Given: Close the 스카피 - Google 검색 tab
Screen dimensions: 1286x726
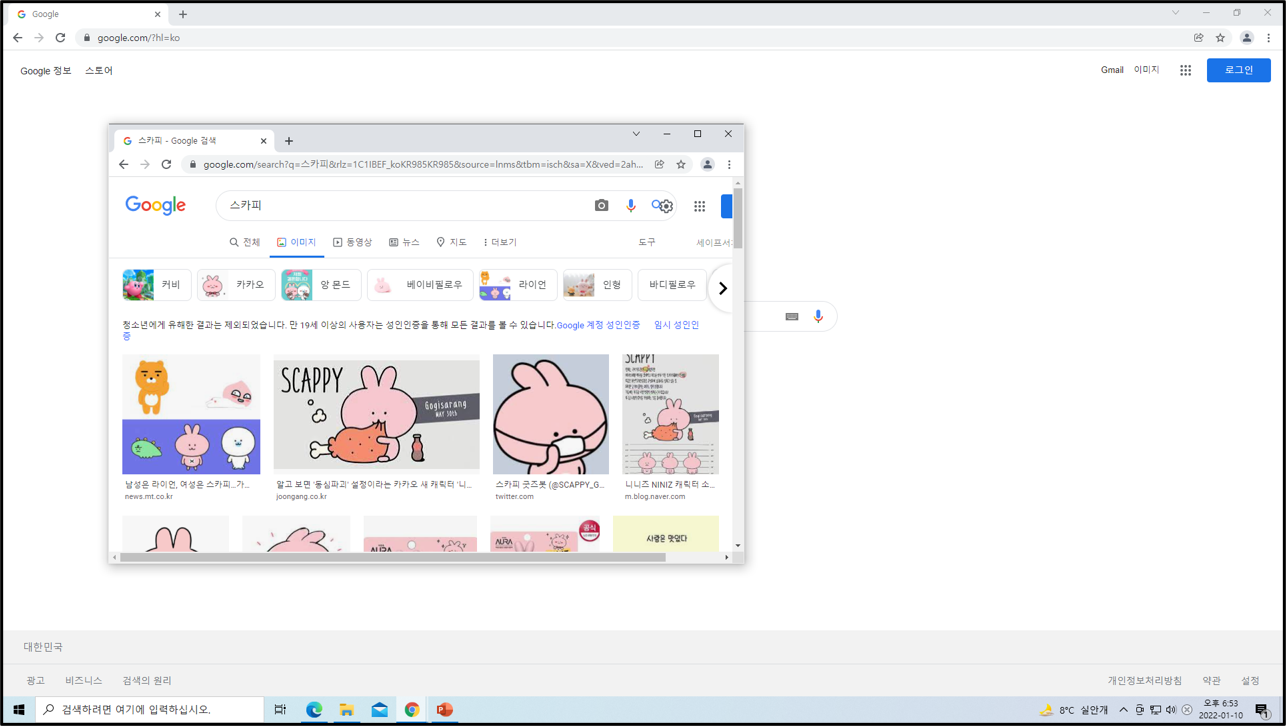Looking at the screenshot, I should (x=264, y=141).
